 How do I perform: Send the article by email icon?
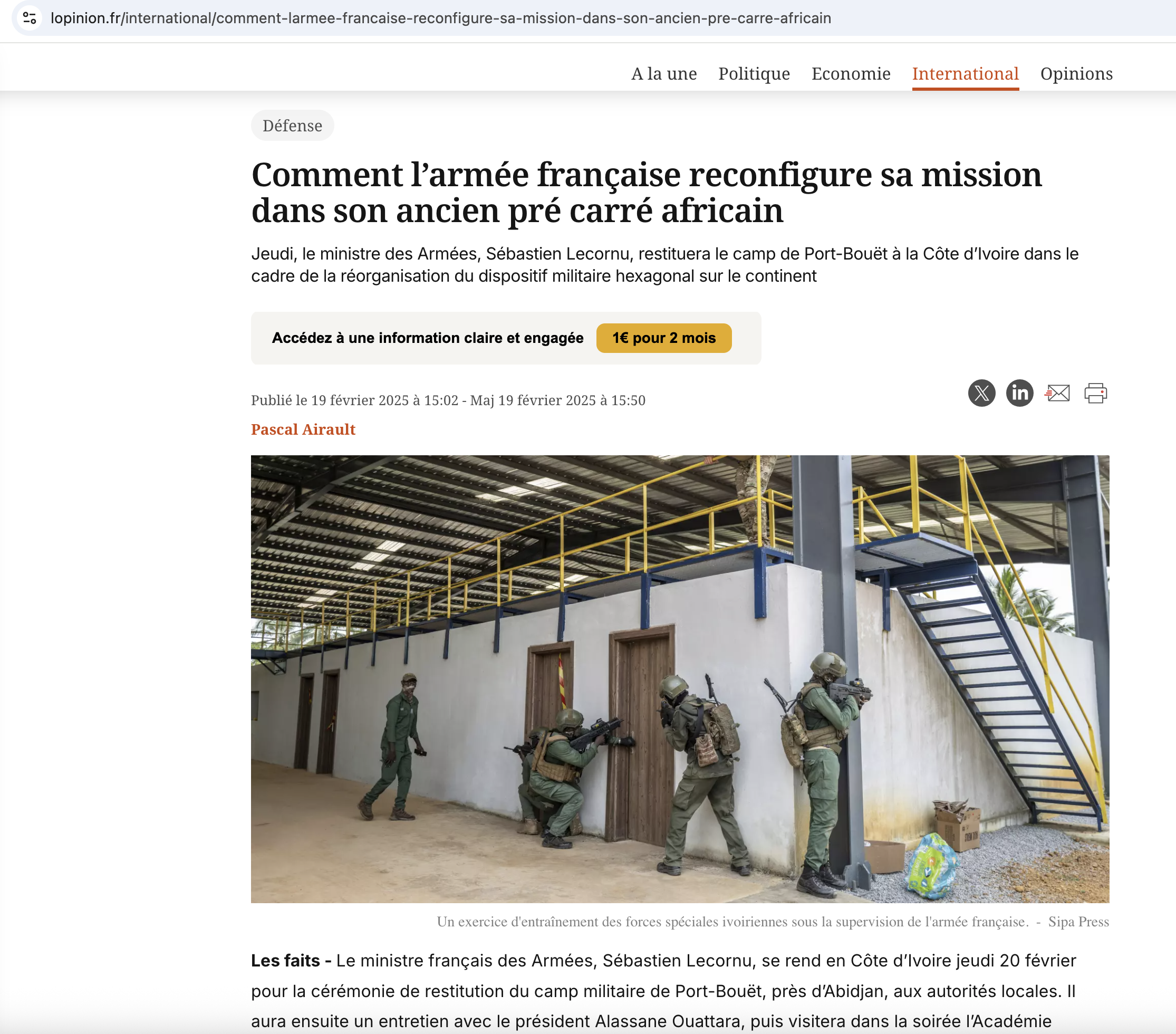point(1057,393)
